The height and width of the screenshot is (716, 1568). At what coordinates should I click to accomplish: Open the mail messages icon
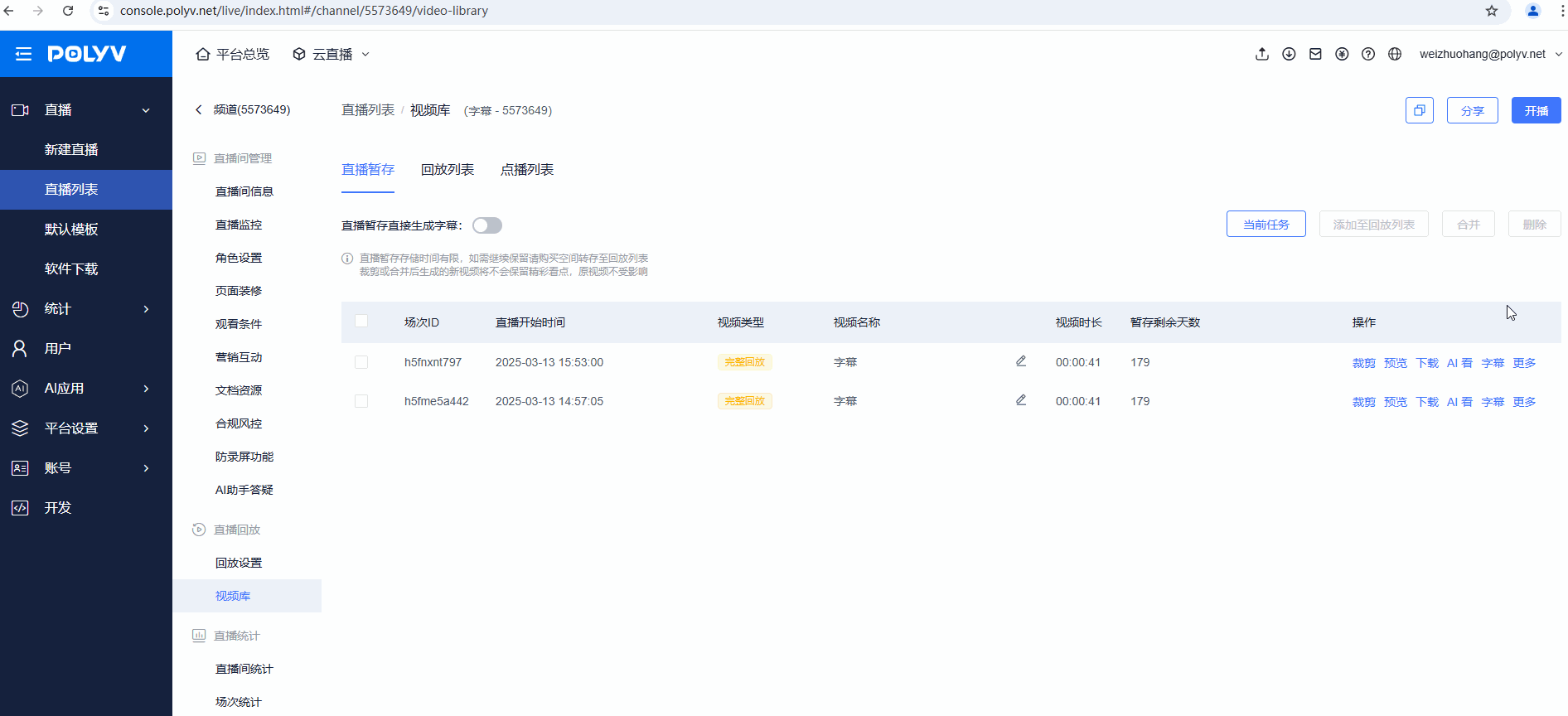[1315, 54]
